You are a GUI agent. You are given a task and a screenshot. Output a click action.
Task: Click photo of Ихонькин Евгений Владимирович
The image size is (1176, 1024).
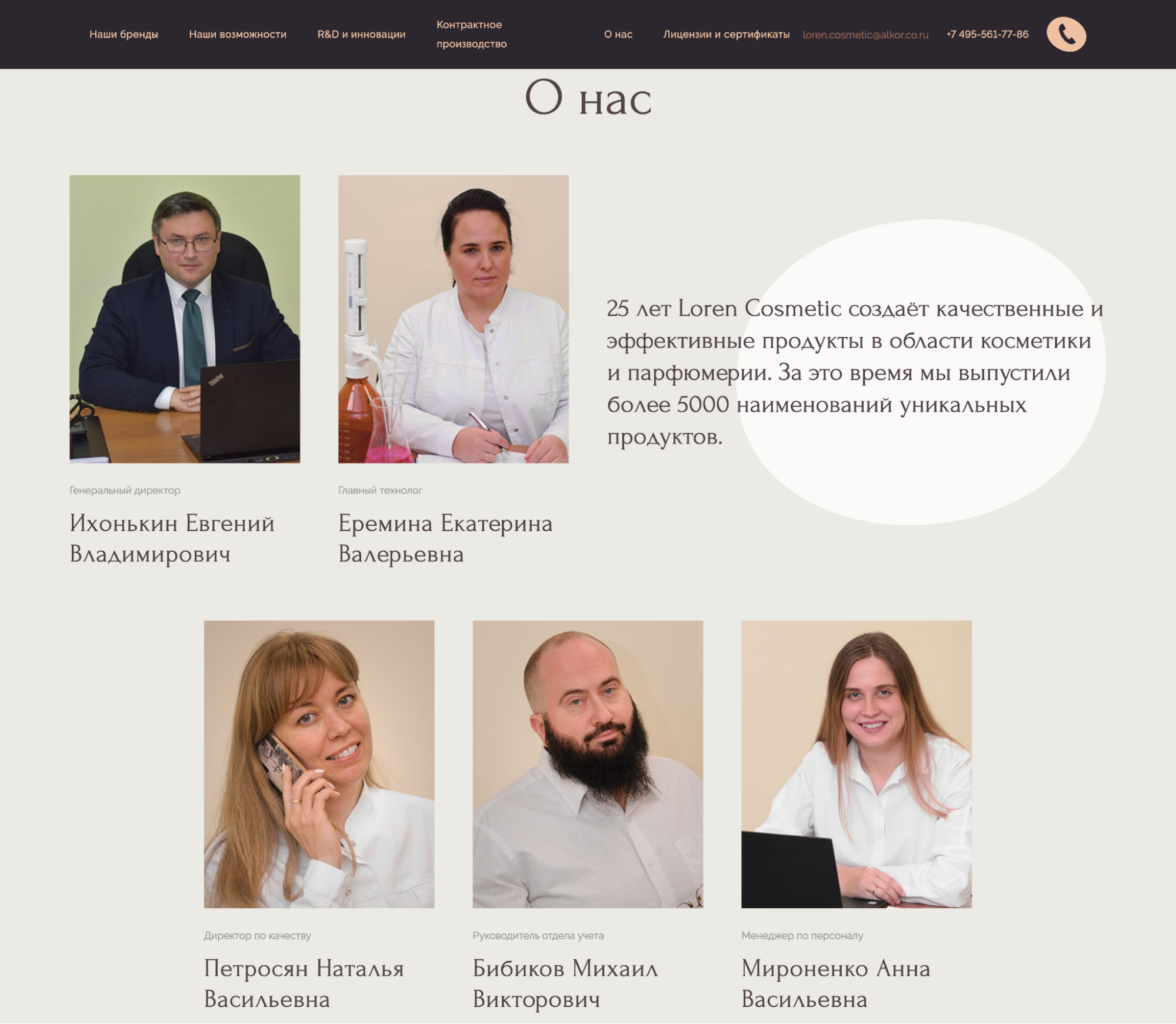[x=184, y=319]
